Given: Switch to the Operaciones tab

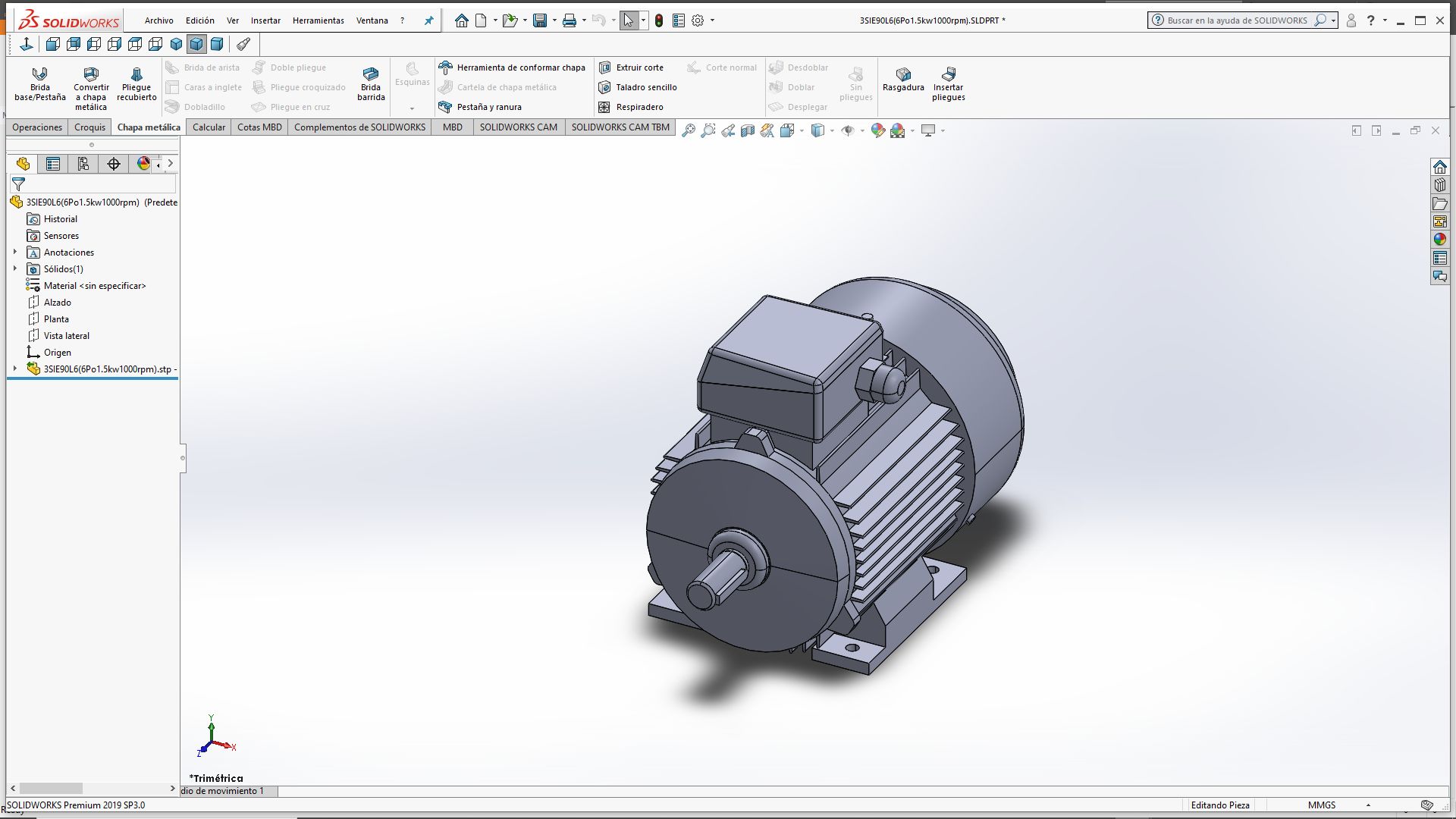Looking at the screenshot, I should [x=36, y=127].
